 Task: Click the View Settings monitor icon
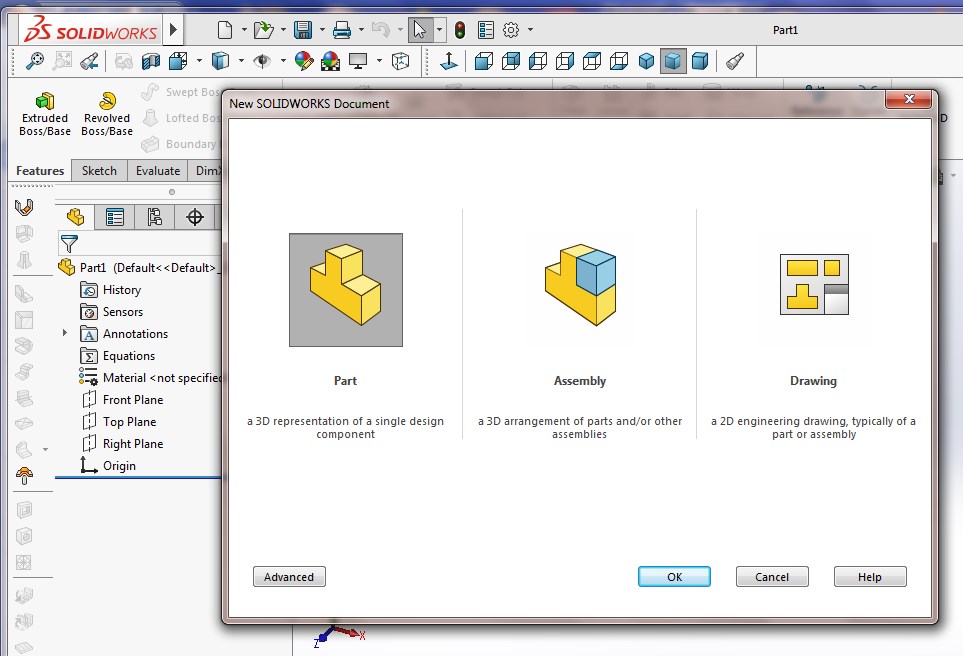tap(357, 61)
